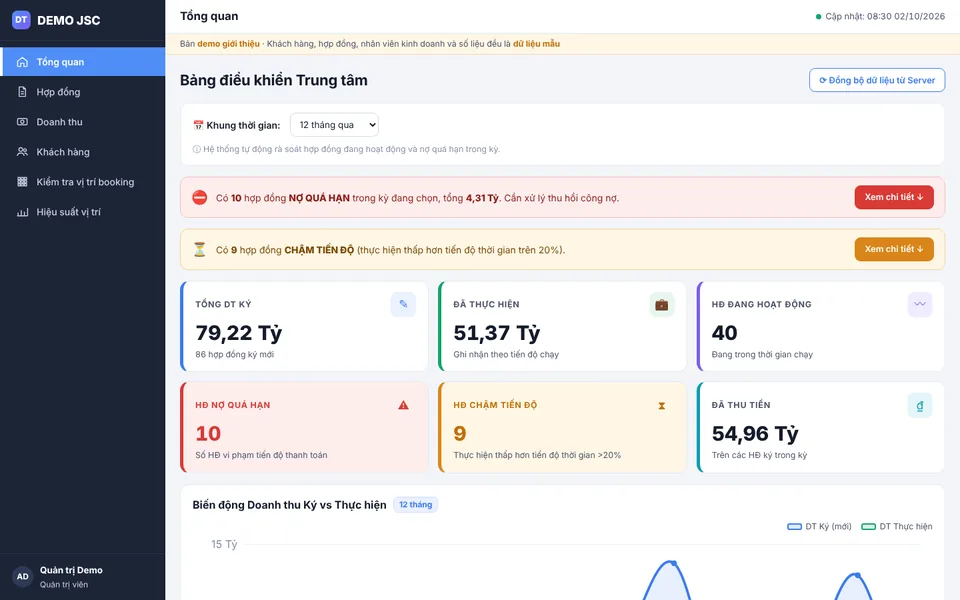This screenshot has width=960, height=600.
Task: Click the bar chart icon beside Hiệu suất vị trí
Action: click(x=23, y=212)
